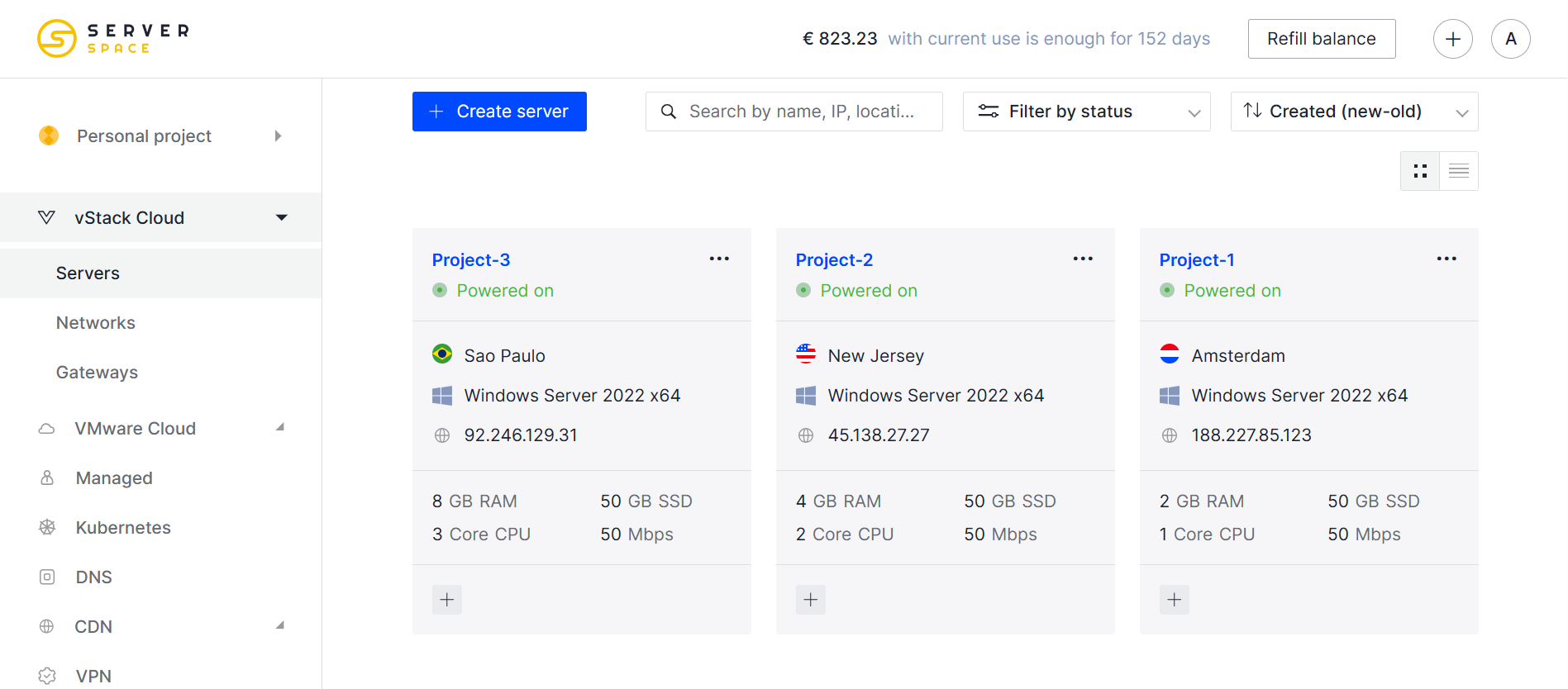Viewport: 1568px width, 689px height.
Task: Open three-dots menu for Project-3
Action: click(719, 259)
